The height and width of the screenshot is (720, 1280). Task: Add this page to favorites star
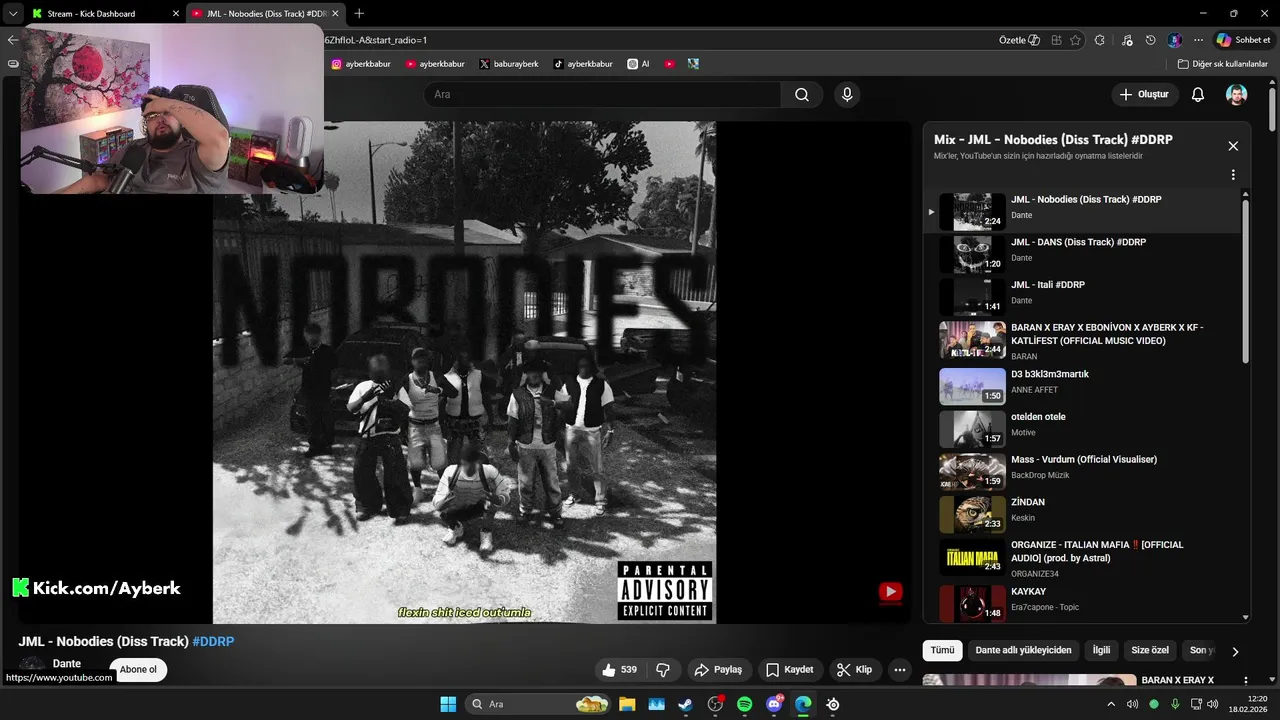click(1075, 40)
